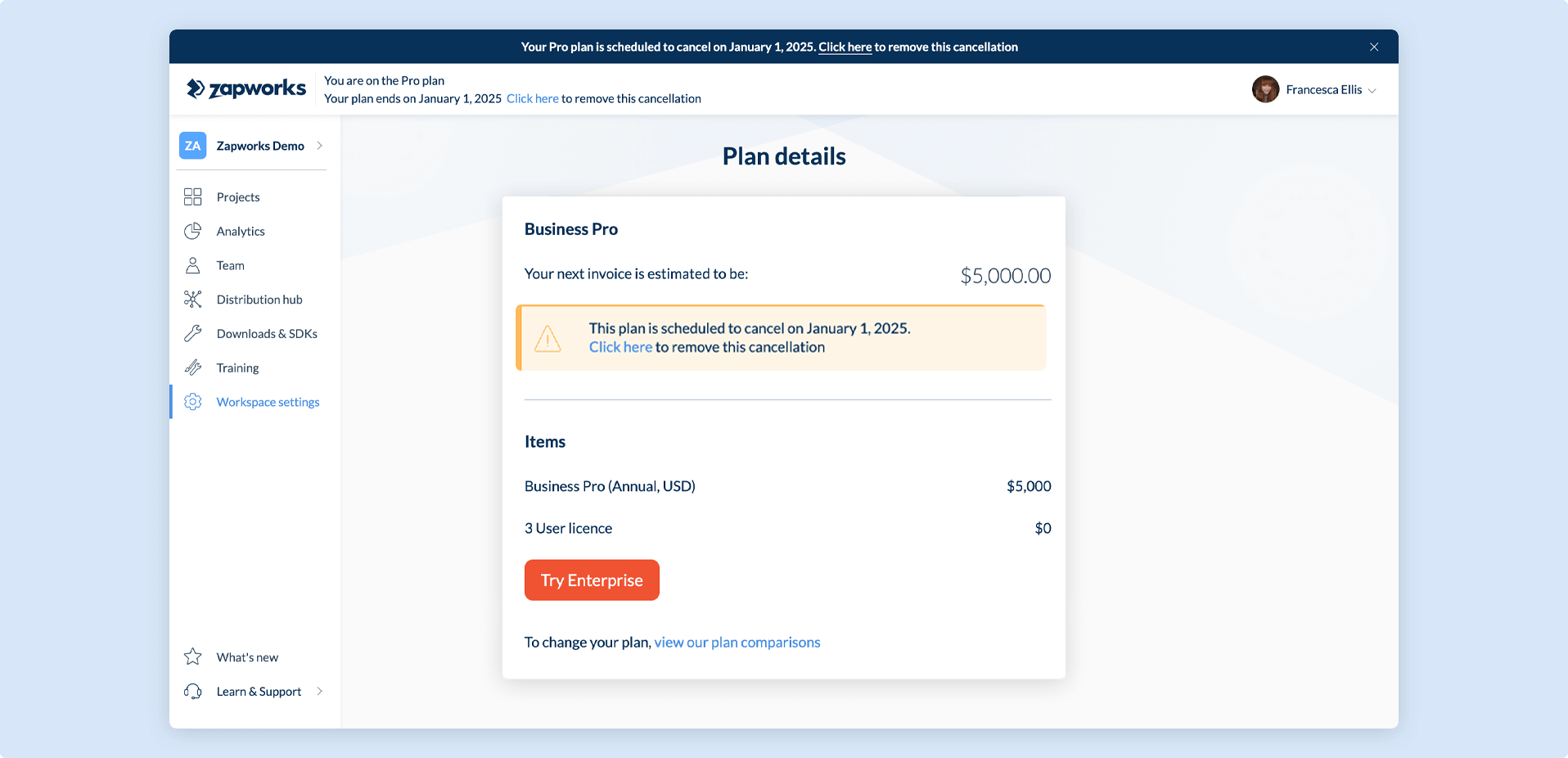Click the ZA workspace avatar badge
Image resolution: width=1568 pixels, height=758 pixels.
[x=192, y=146]
